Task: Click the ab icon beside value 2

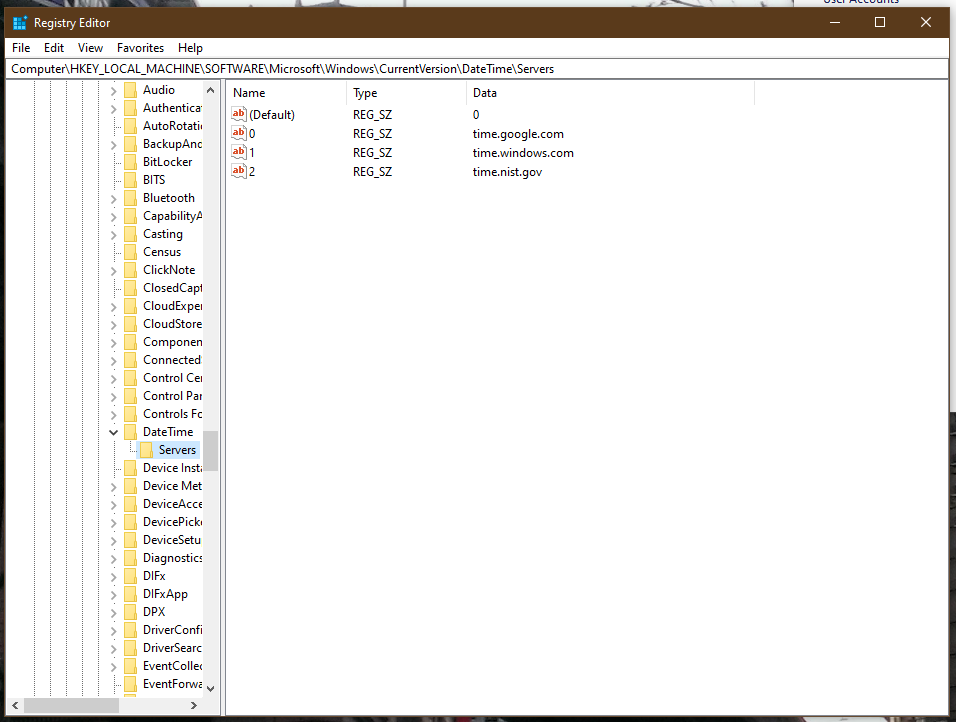Action: coord(238,171)
